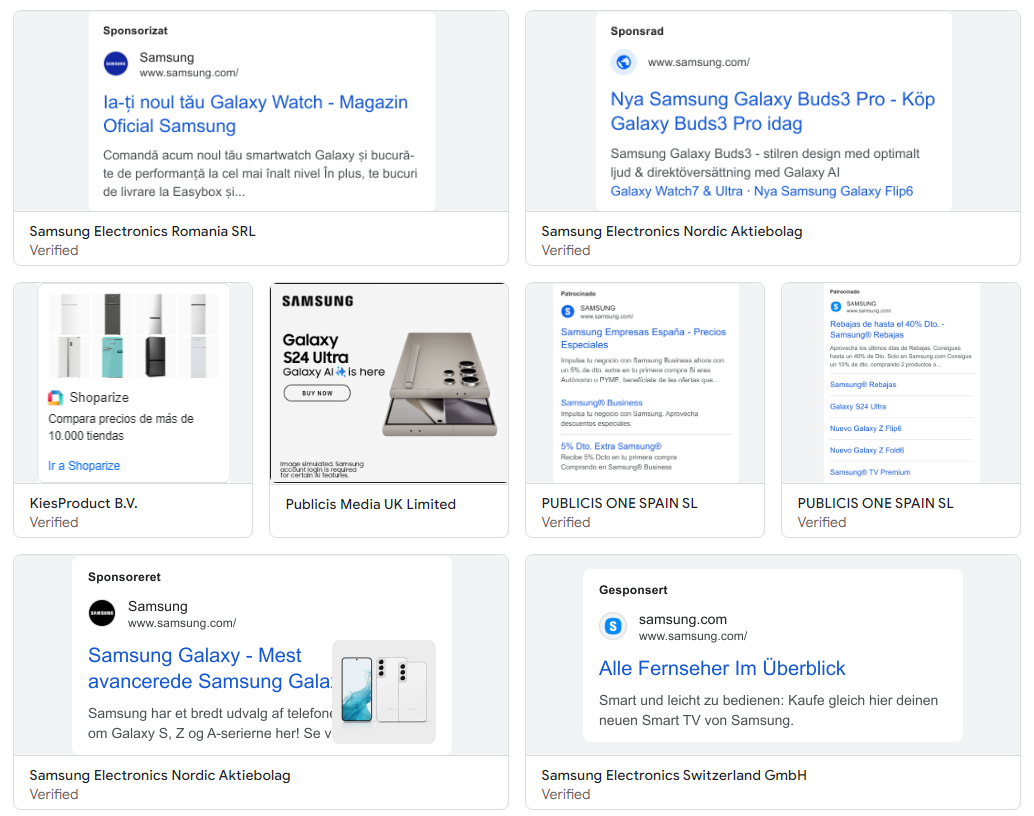Click the black Samsung logo in the Danish ad
The height and width of the screenshot is (816, 1034).
pos(102,613)
